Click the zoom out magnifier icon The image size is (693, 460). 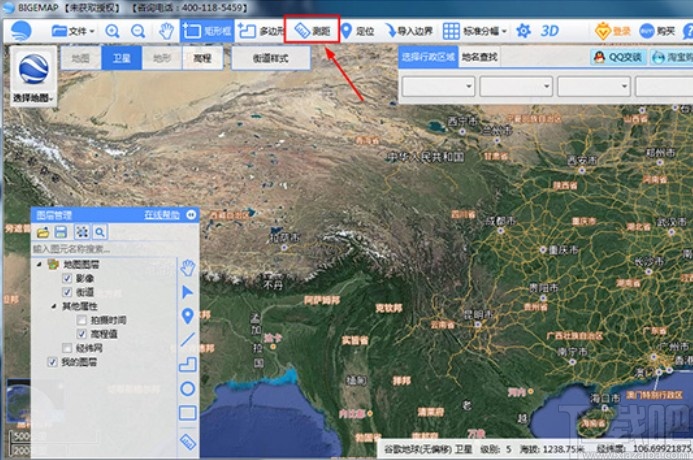point(138,31)
